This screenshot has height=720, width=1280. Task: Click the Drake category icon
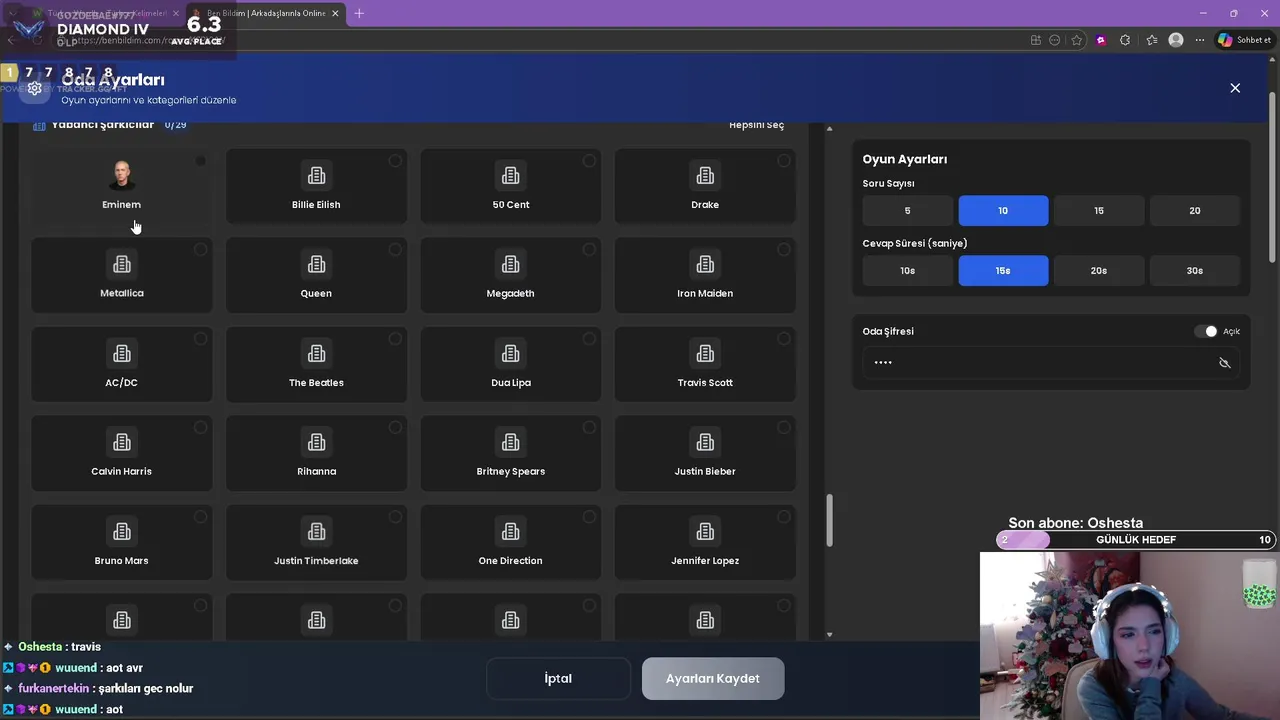click(x=705, y=176)
